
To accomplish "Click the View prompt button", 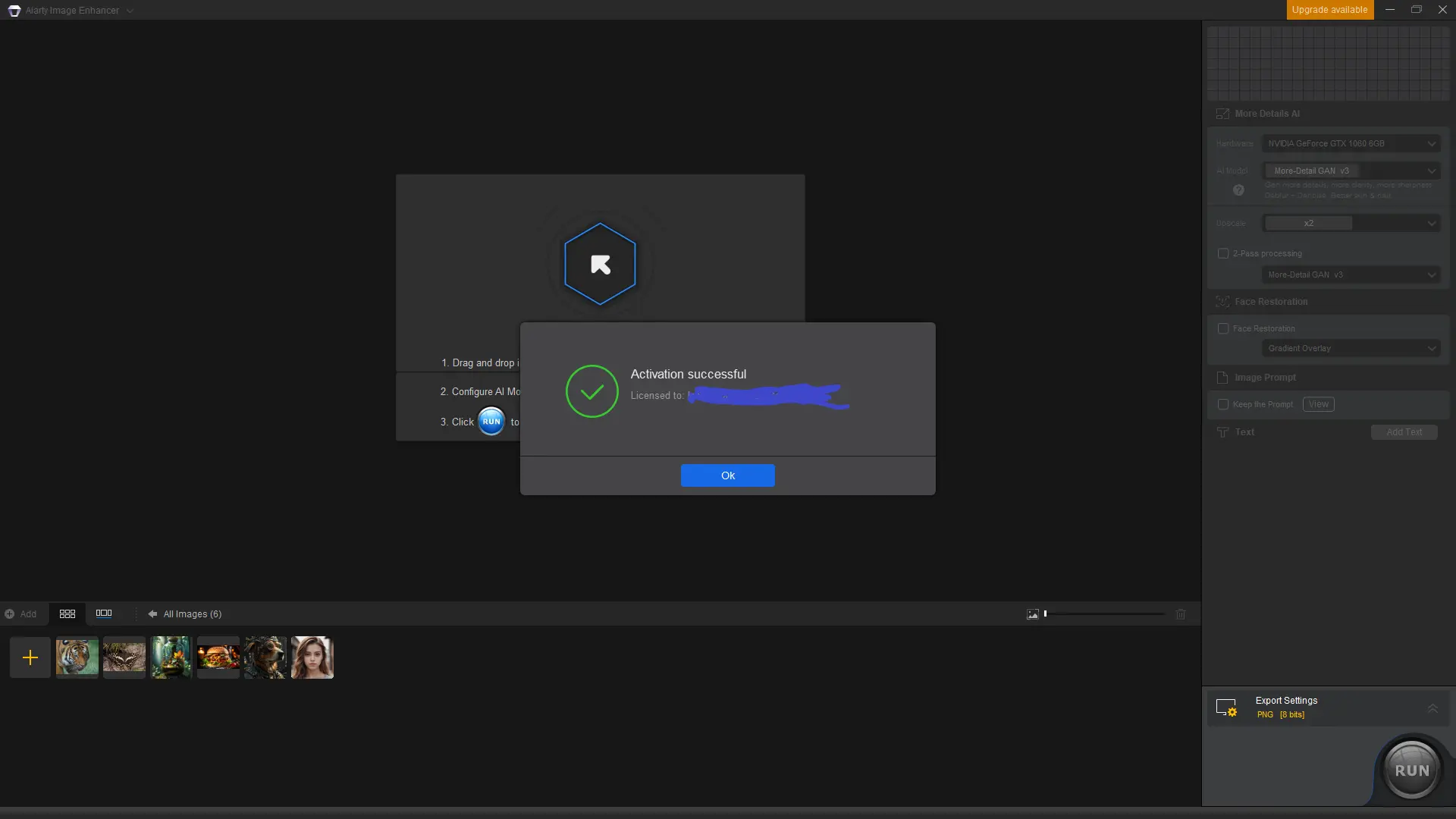I will point(1319,404).
